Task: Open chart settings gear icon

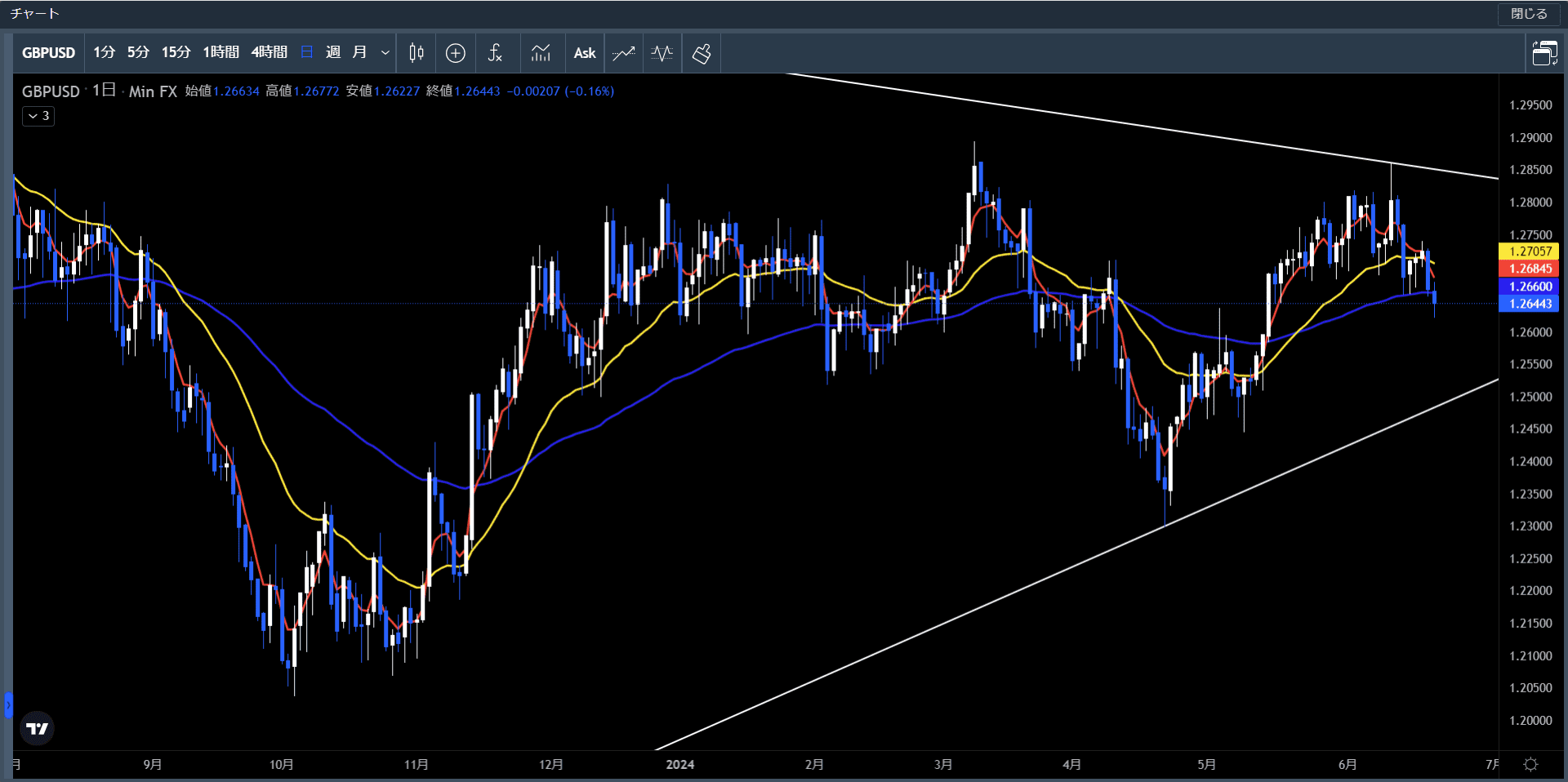Action: [x=1530, y=764]
